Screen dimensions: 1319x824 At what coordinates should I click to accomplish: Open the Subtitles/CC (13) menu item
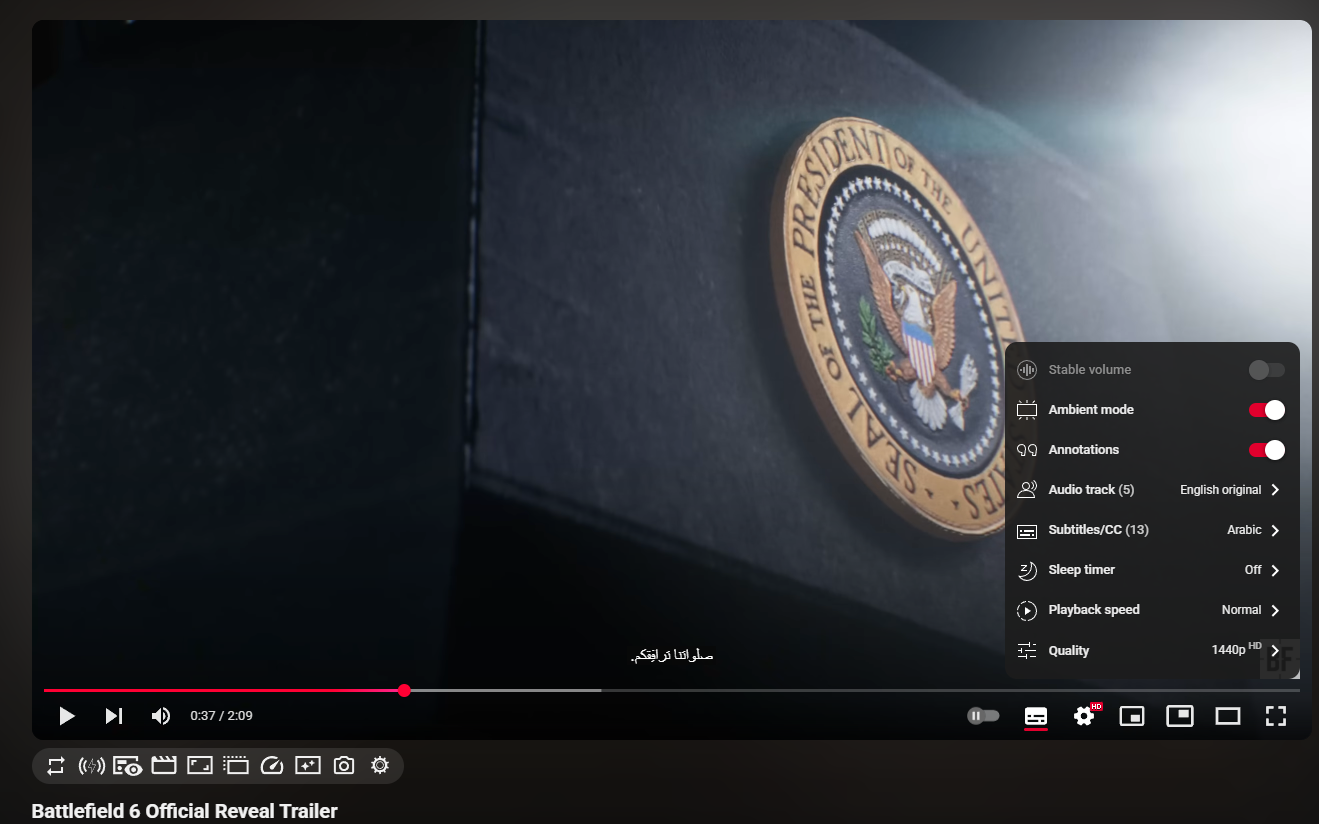point(1152,530)
